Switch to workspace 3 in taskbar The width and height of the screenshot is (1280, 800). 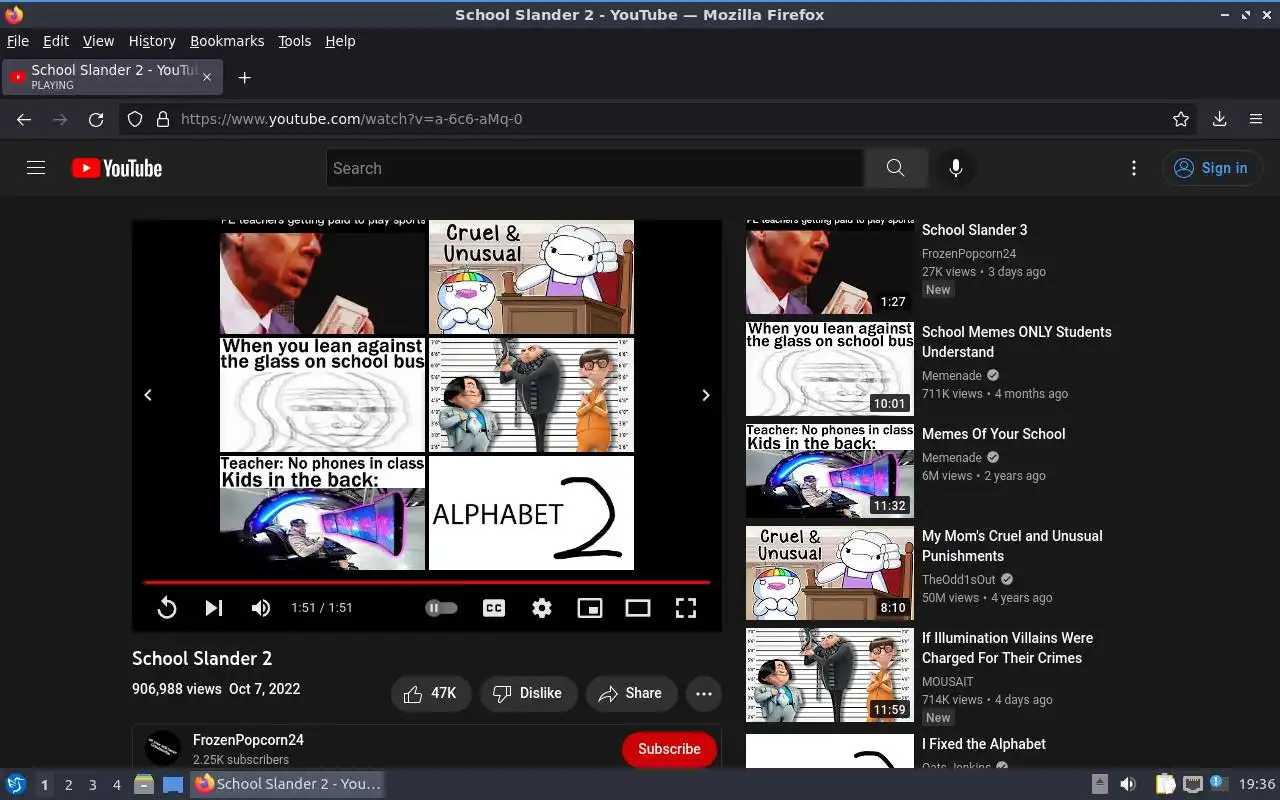pos(92,785)
